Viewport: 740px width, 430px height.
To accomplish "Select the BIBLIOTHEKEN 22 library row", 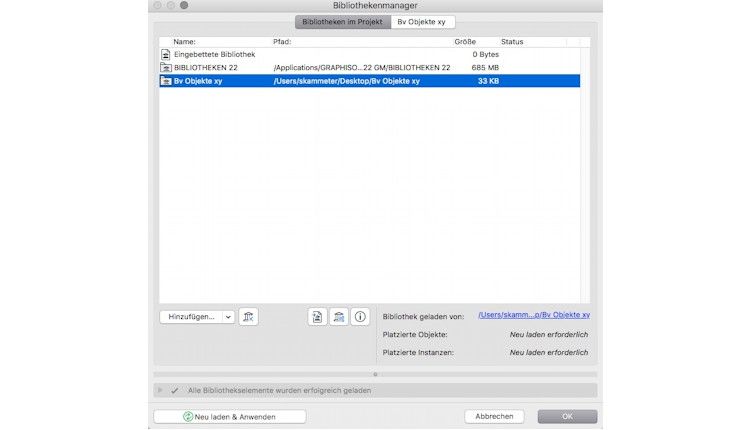I will coord(370,67).
